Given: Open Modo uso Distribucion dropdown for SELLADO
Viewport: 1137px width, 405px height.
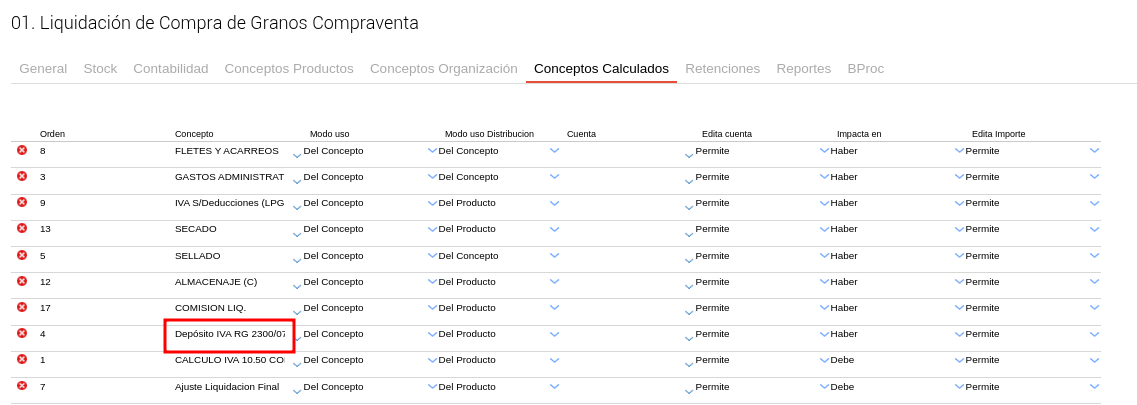Looking at the screenshot, I should 554,255.
